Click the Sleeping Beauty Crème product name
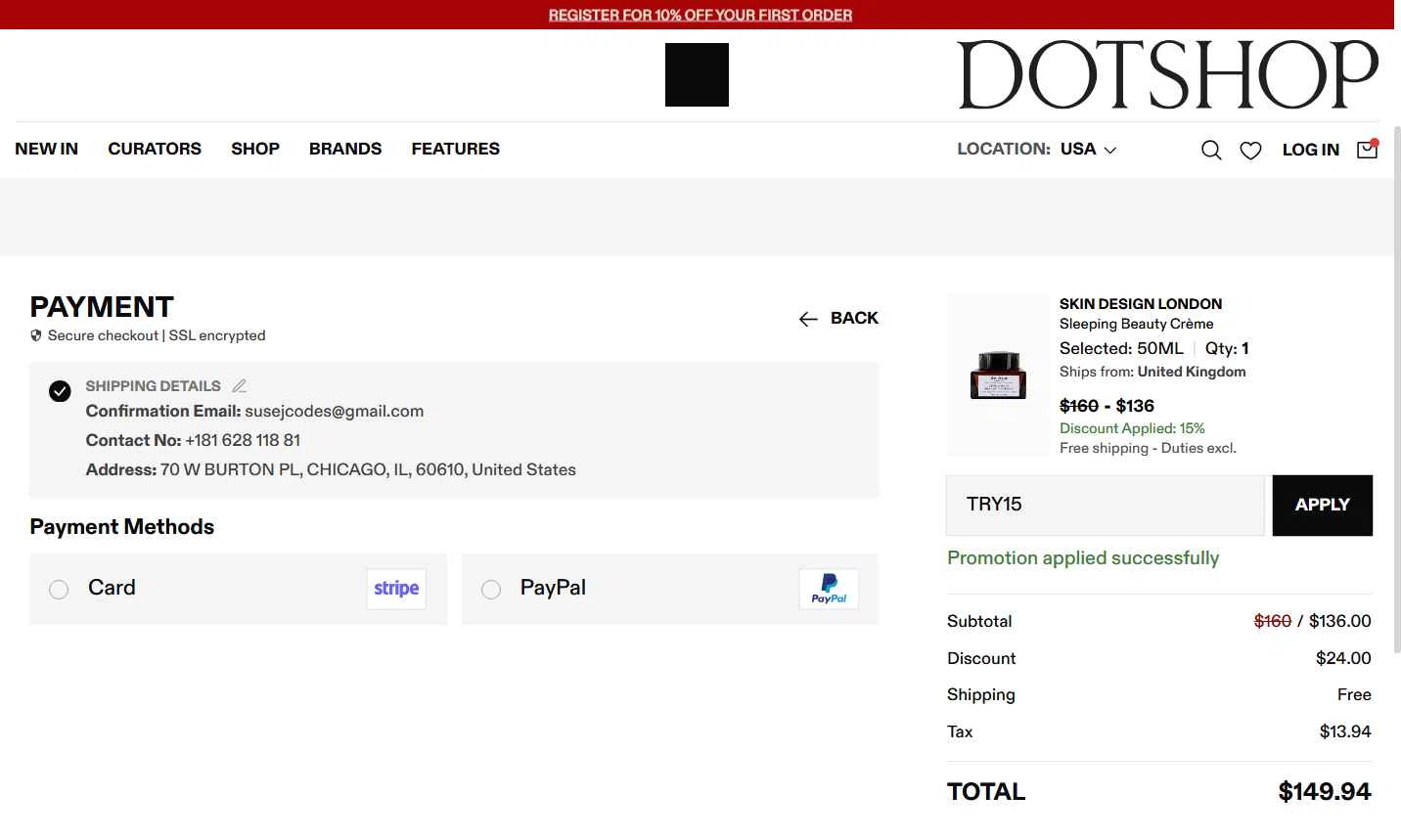Image resolution: width=1401 pixels, height=840 pixels. tap(1137, 324)
